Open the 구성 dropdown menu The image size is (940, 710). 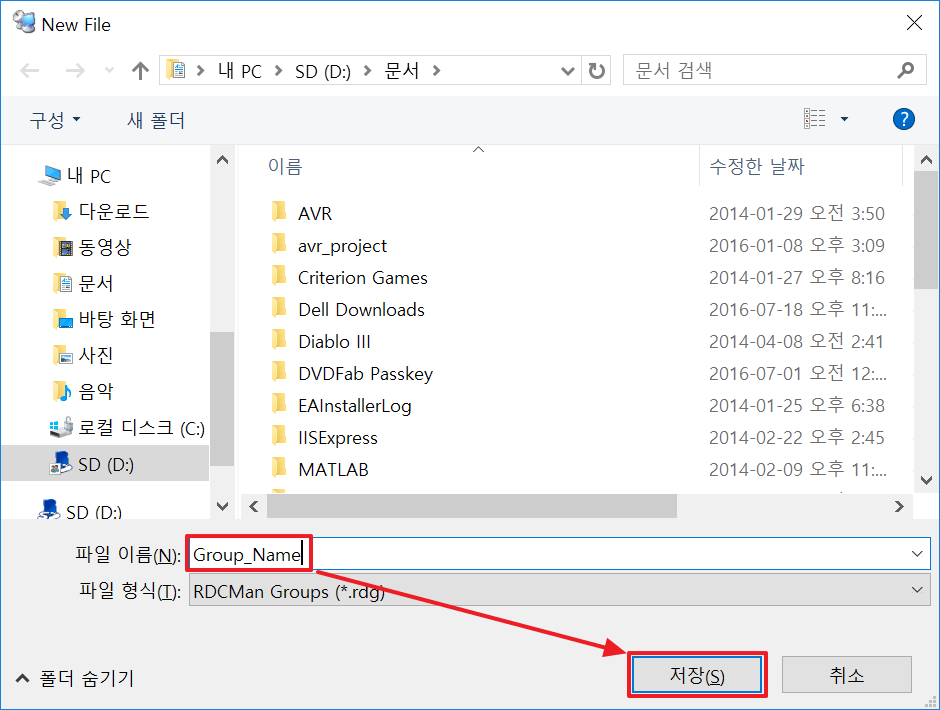pos(55,120)
